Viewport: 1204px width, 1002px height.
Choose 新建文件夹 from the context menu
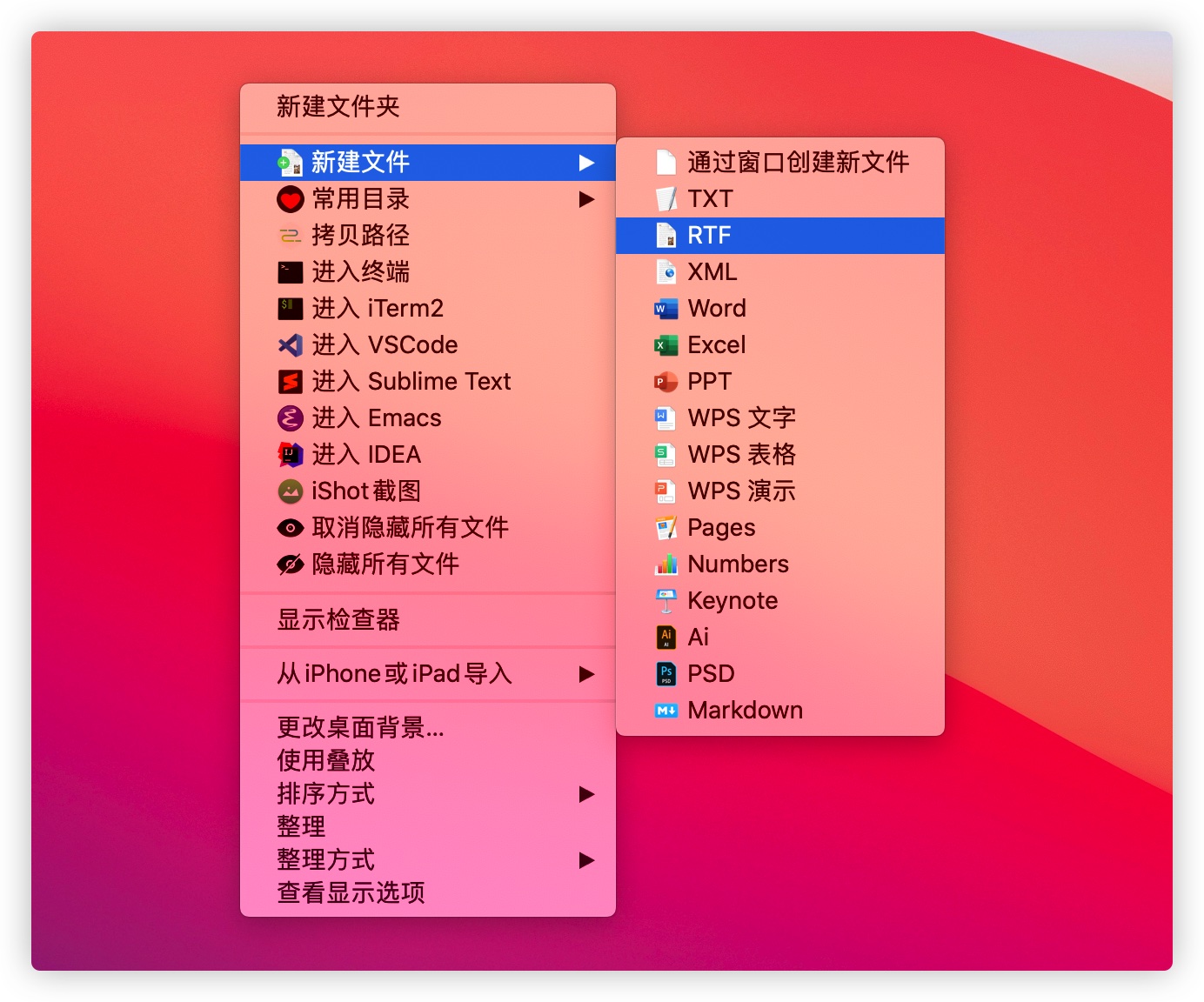point(428,107)
